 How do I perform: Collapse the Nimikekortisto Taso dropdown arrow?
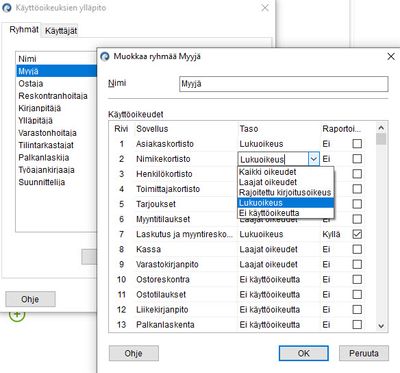point(314,159)
